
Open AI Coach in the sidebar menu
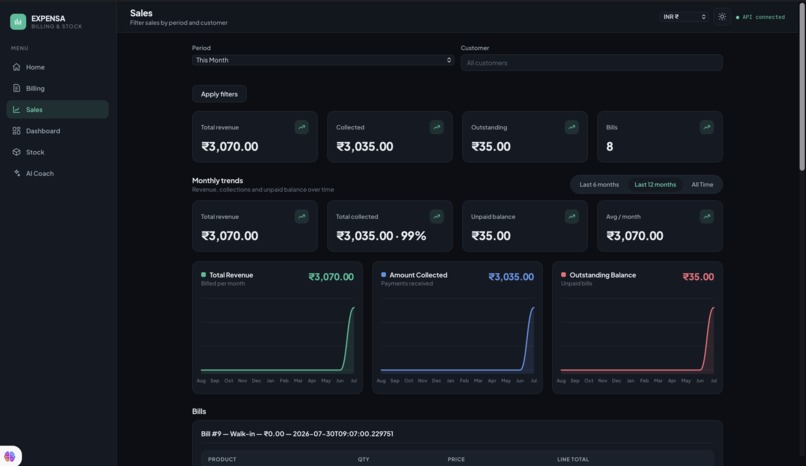coord(58,173)
